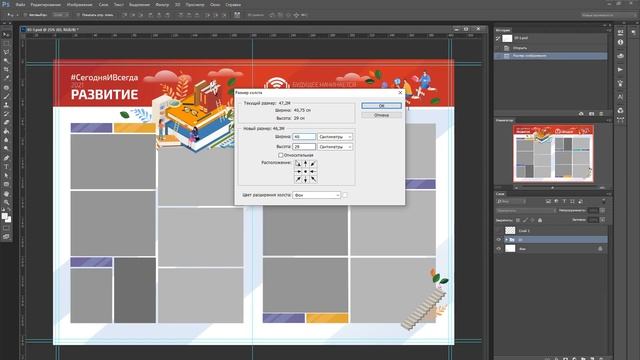Confirm canvas size with OK
Image resolution: width=640 pixels, height=360 pixels.
[381, 106]
